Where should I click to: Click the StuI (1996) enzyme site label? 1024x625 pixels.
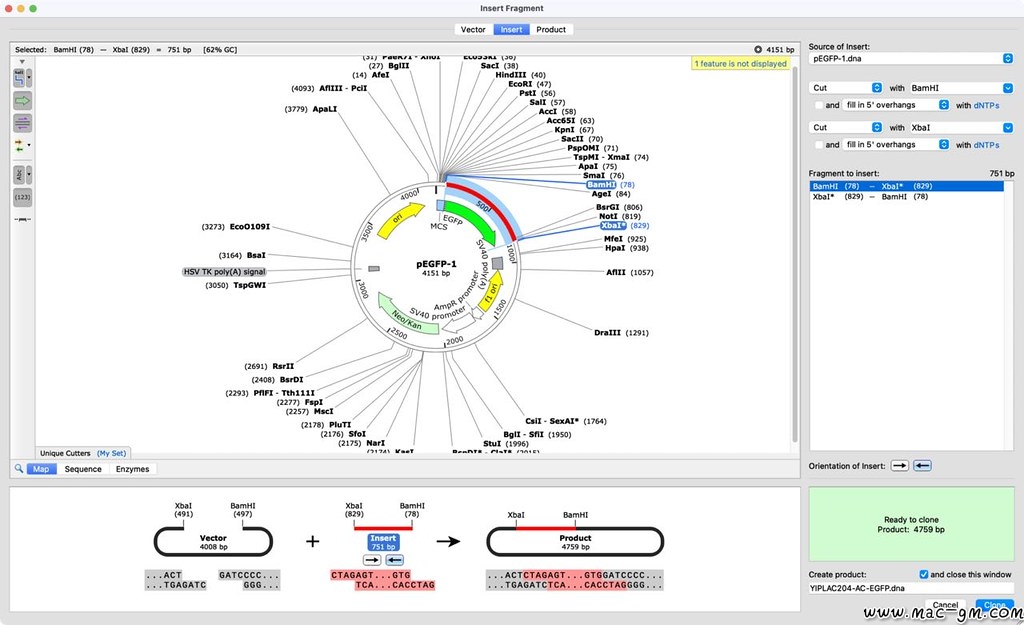pyautogui.click(x=505, y=443)
